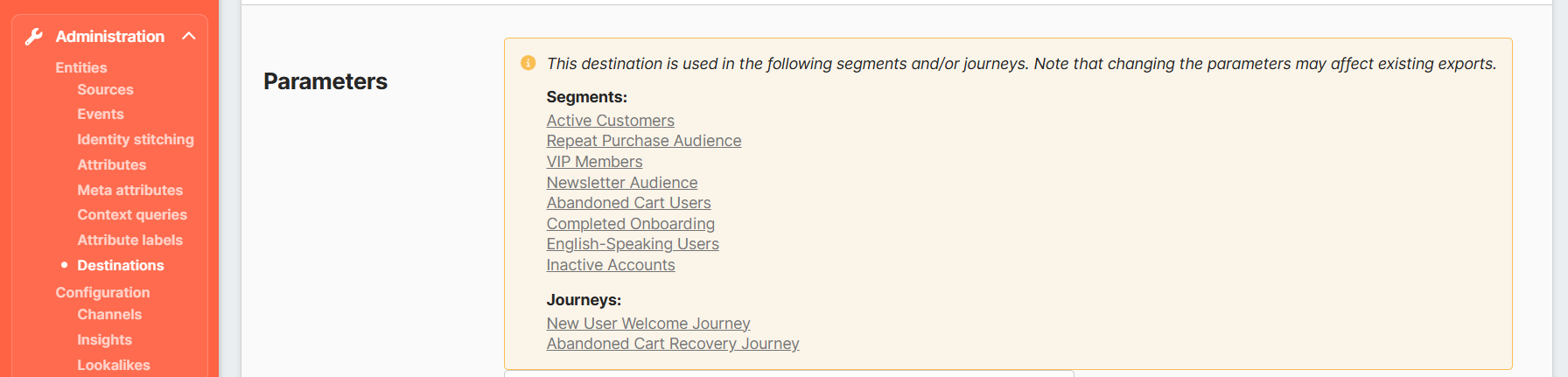Open Channels under Configuration
The image size is (1568, 377).
tap(108, 314)
